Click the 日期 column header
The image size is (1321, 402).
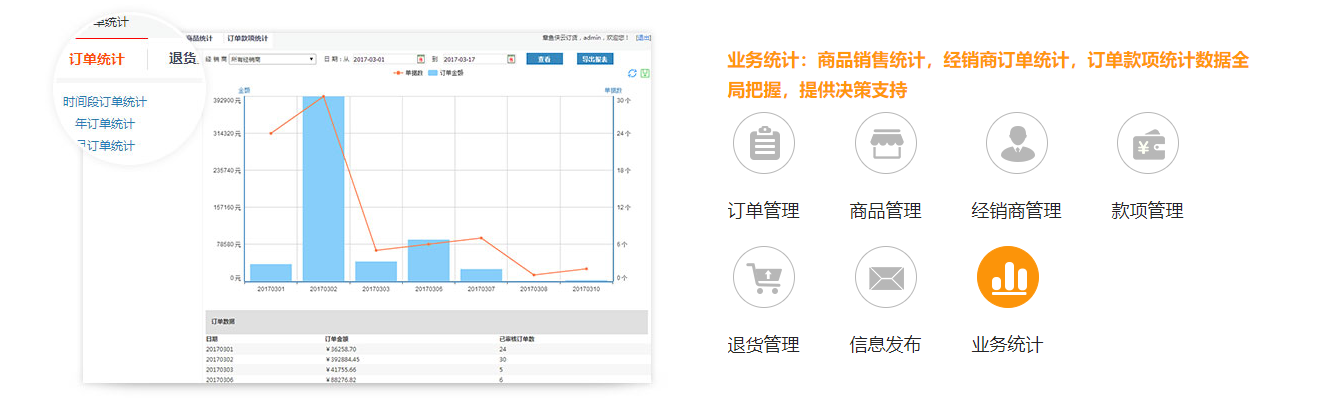point(212,339)
